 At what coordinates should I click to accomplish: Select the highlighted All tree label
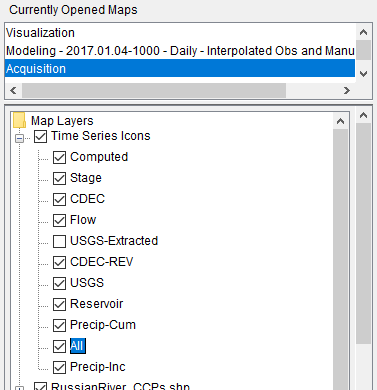[78, 346]
